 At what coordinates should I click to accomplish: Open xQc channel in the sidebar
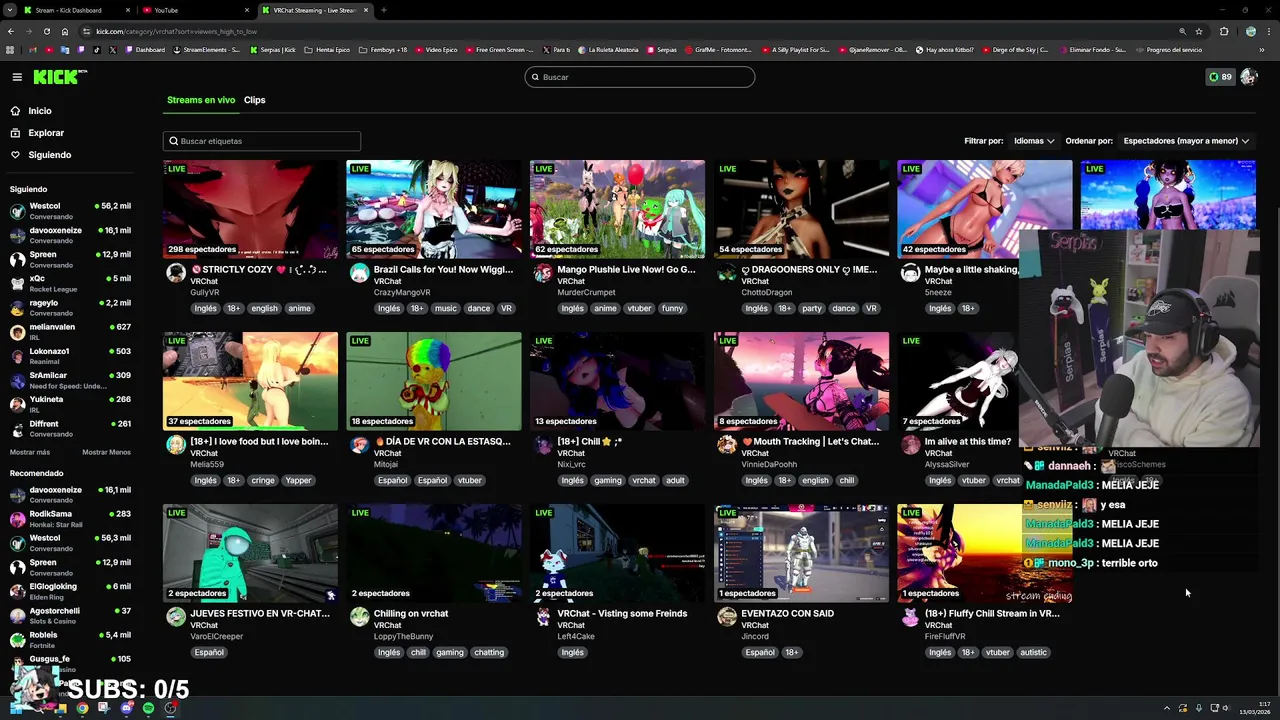[70, 283]
